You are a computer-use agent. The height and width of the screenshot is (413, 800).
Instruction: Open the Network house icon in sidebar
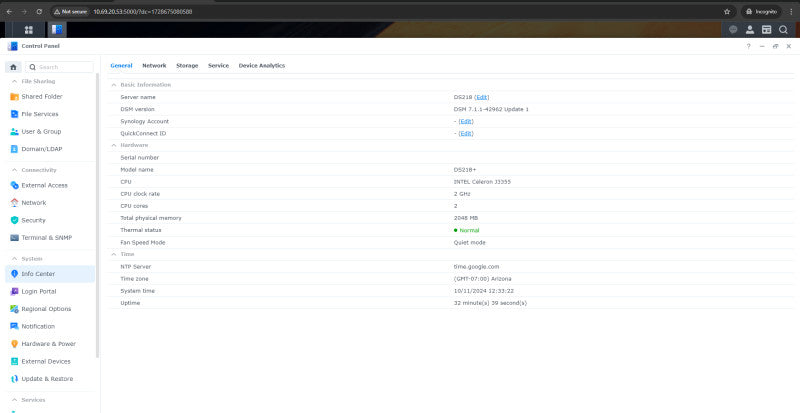[14, 203]
